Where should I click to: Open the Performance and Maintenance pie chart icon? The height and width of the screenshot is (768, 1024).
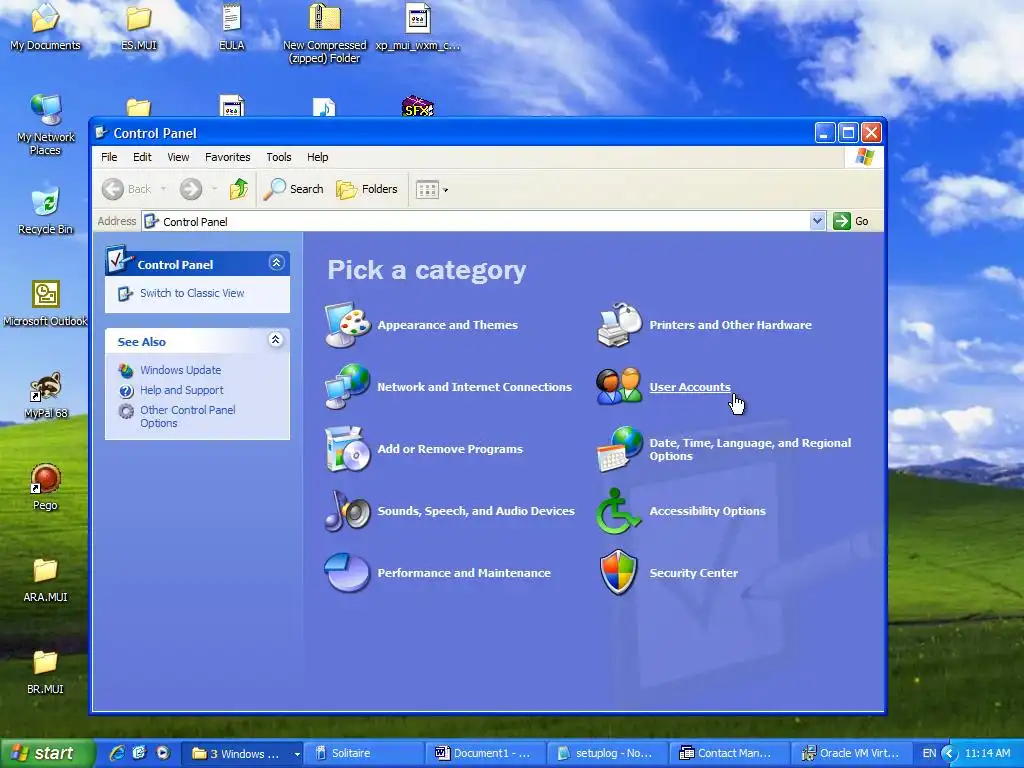(347, 573)
